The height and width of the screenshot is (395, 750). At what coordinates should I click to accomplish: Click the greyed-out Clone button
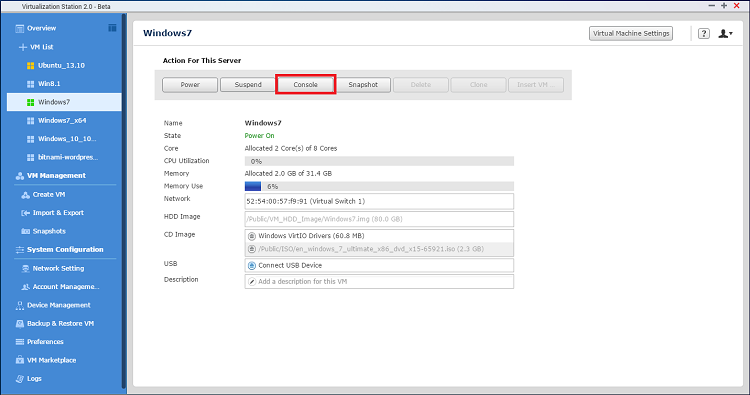[478, 85]
